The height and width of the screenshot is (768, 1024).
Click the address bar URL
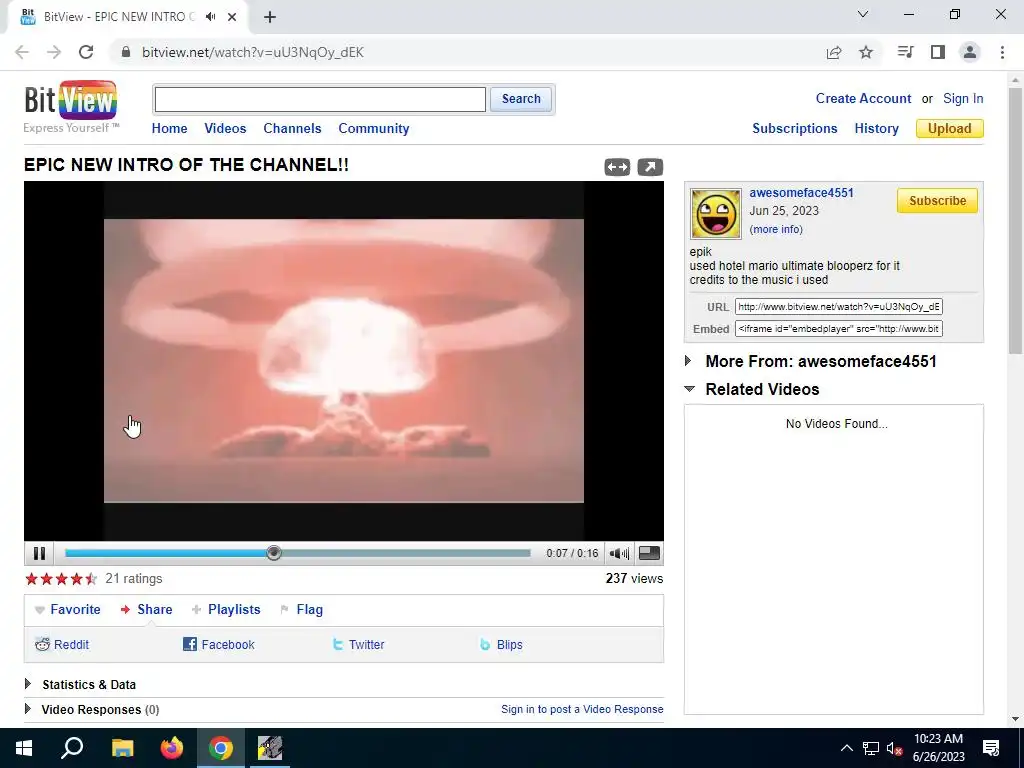pyautogui.click(x=253, y=52)
